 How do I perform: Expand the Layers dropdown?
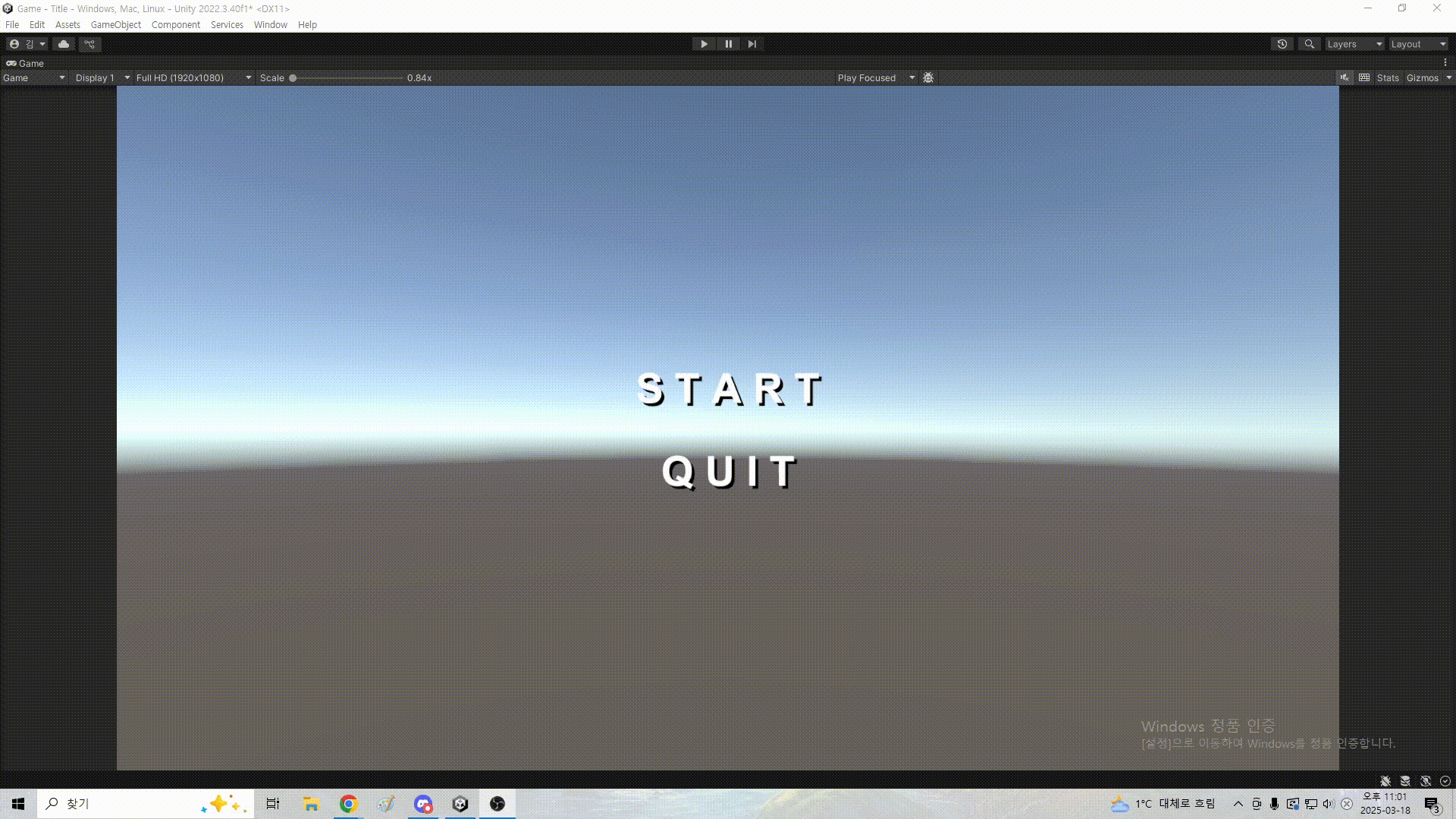pyautogui.click(x=1354, y=44)
